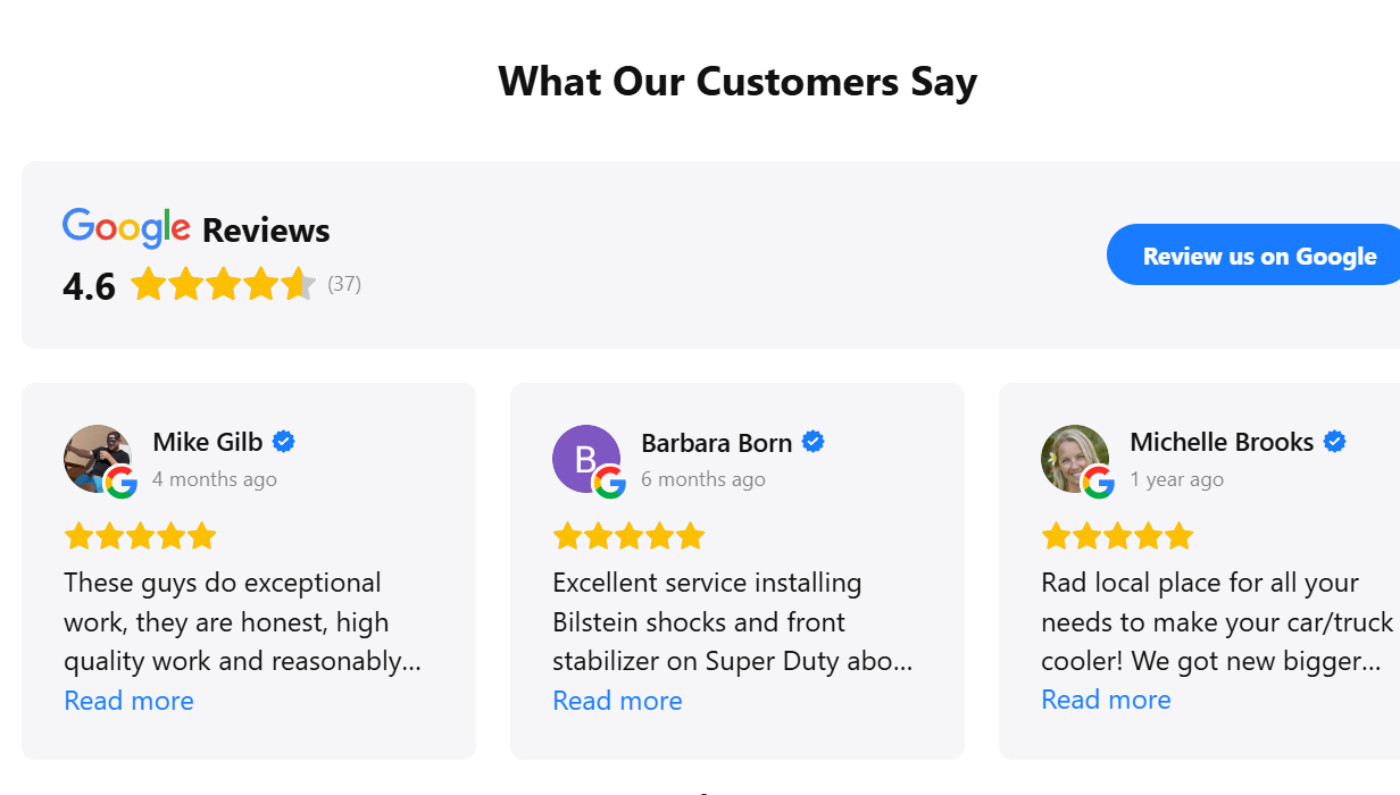Image resolution: width=1400 pixels, height=795 pixels.
Task: Expand Barbara Born's review with Read more
Action: pyautogui.click(x=617, y=701)
